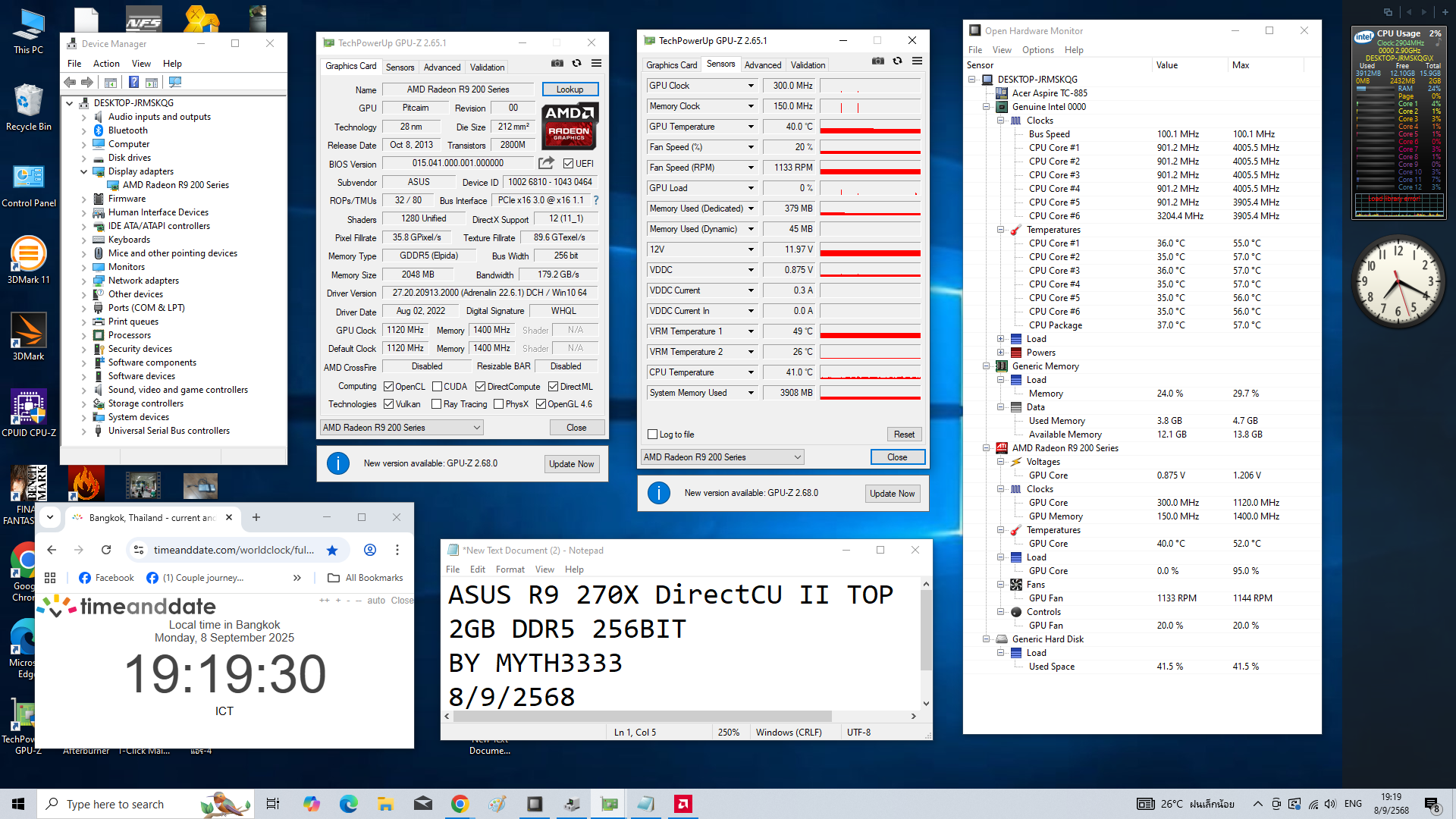
Task: Click GPU-Z refresh icon in Graphics Card window
Action: 576,64
